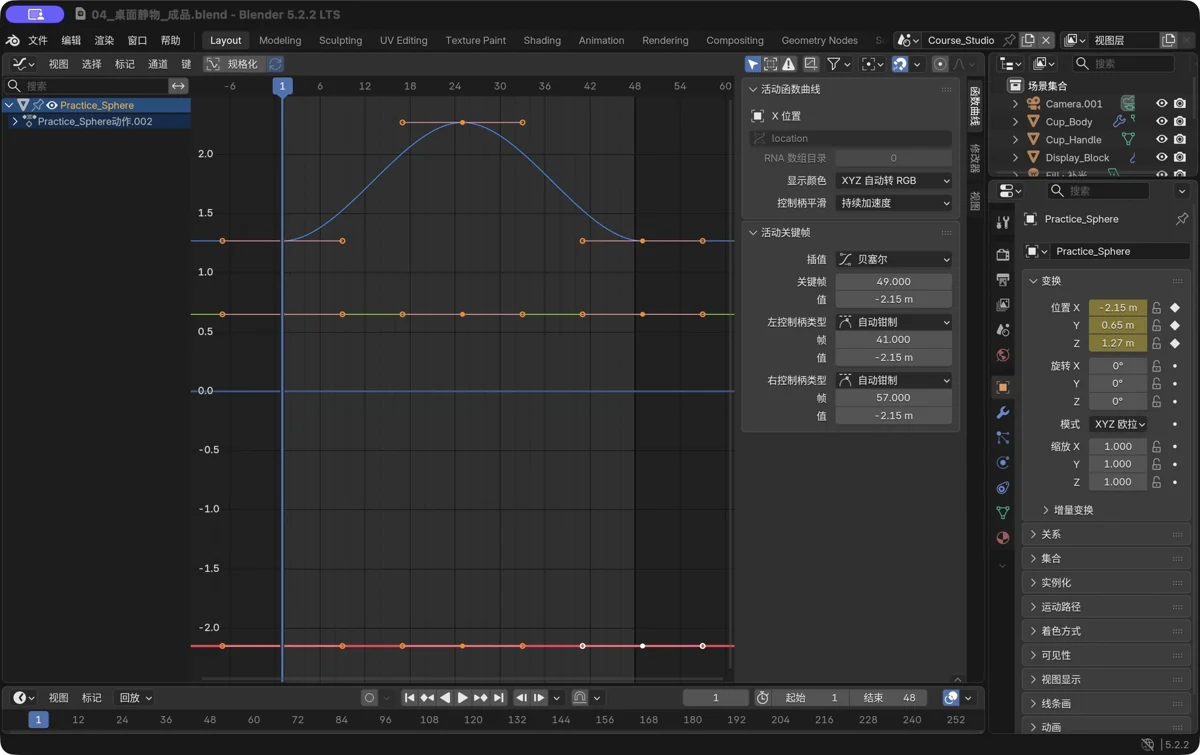Toggle Cup_Body viewport visibility eye
The width and height of the screenshot is (1200, 755).
pyautogui.click(x=1161, y=122)
